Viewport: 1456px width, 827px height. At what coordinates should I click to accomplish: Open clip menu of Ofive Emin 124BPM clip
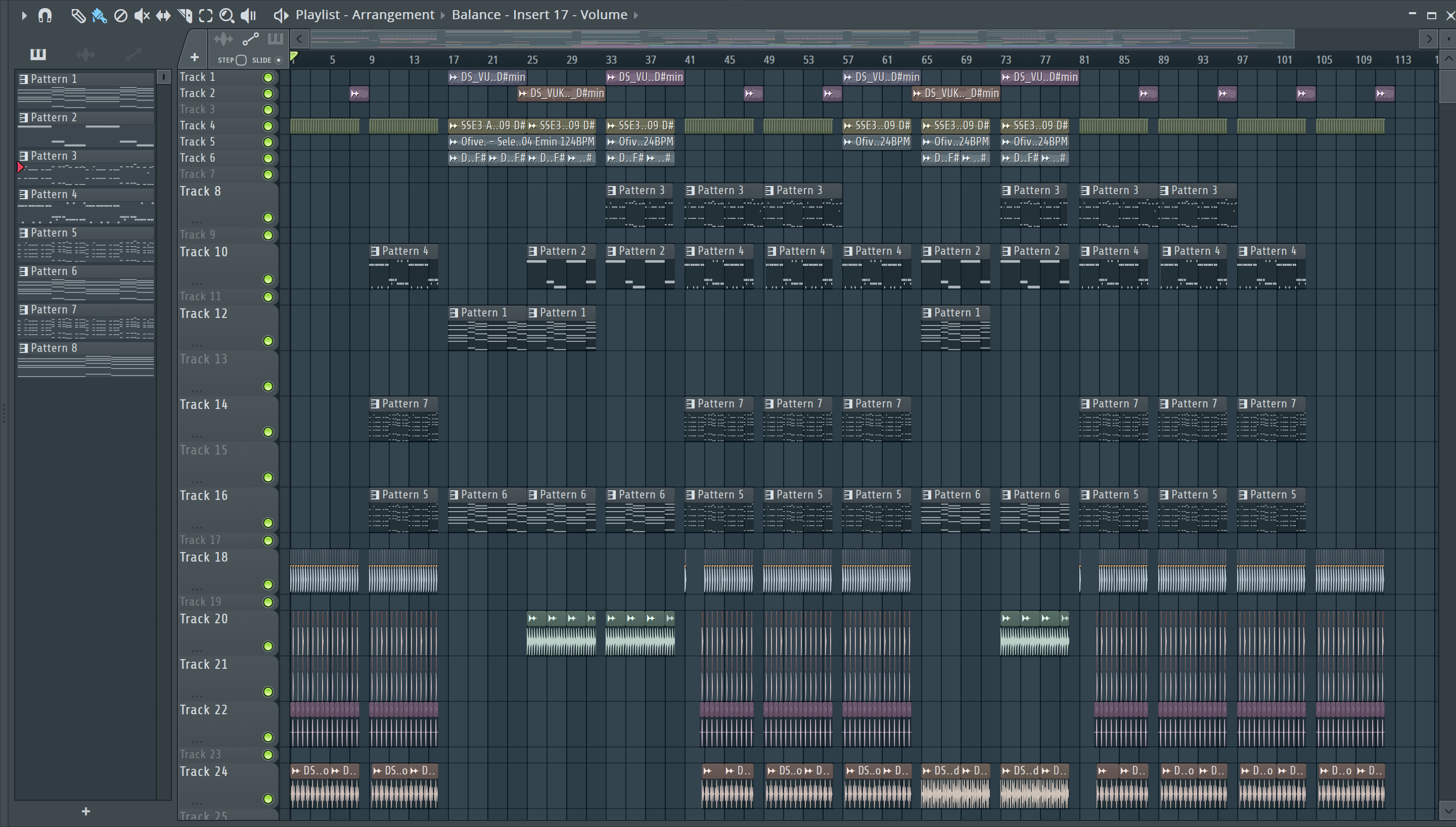tap(453, 142)
